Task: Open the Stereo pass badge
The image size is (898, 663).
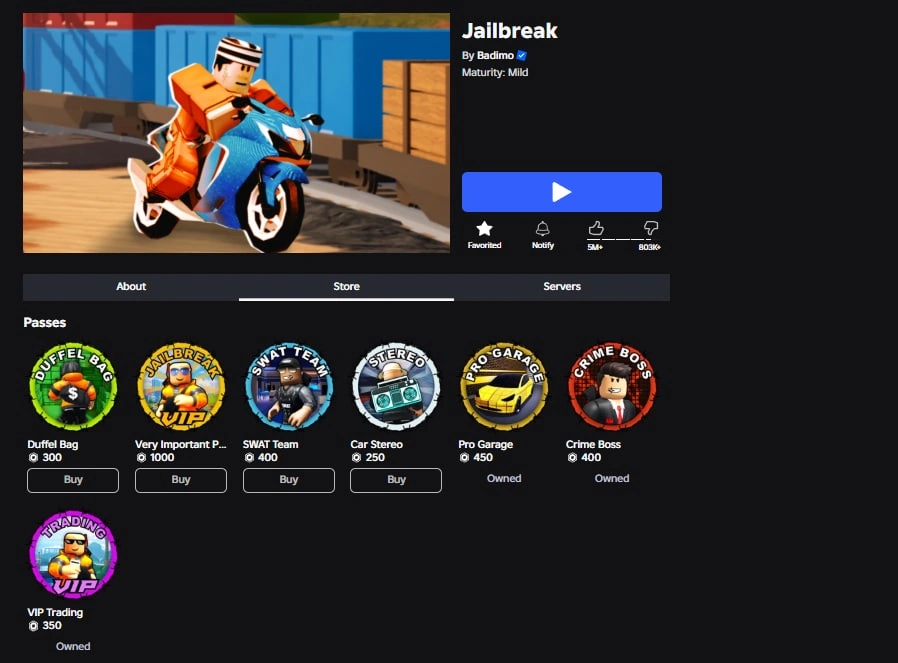Action: [396, 386]
